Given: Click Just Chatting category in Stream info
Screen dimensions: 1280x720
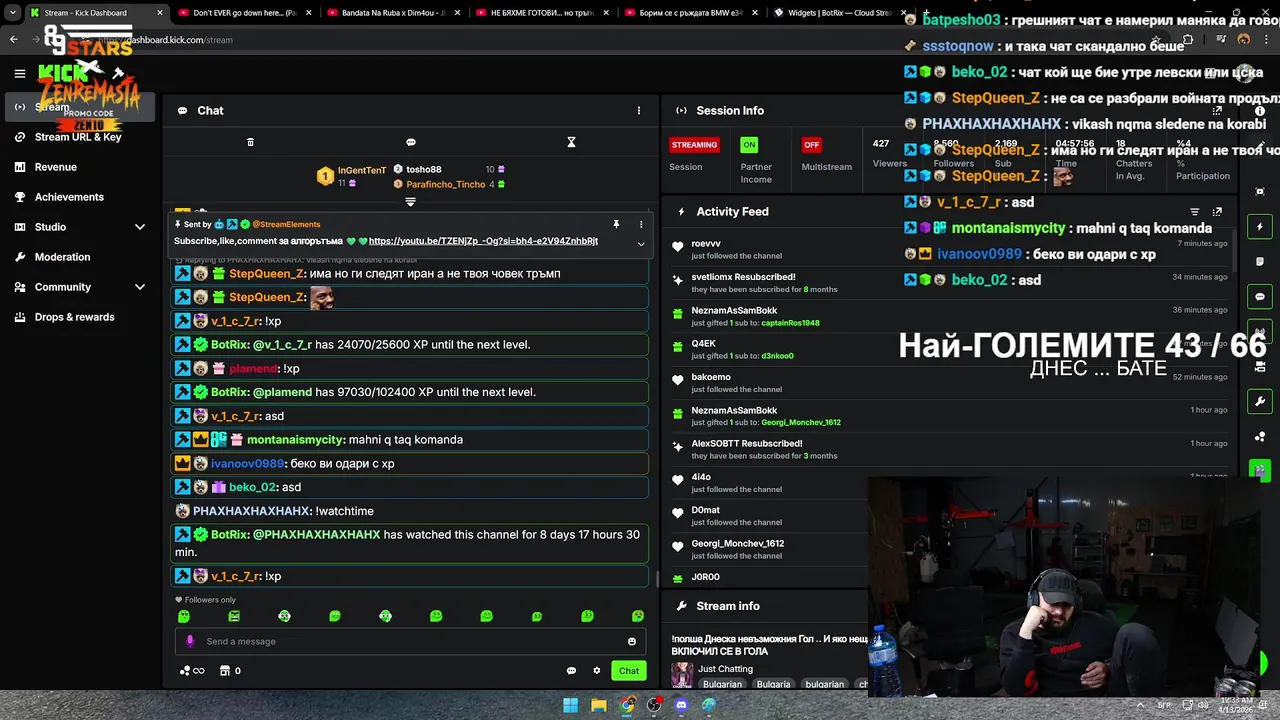Looking at the screenshot, I should click(x=725, y=669).
